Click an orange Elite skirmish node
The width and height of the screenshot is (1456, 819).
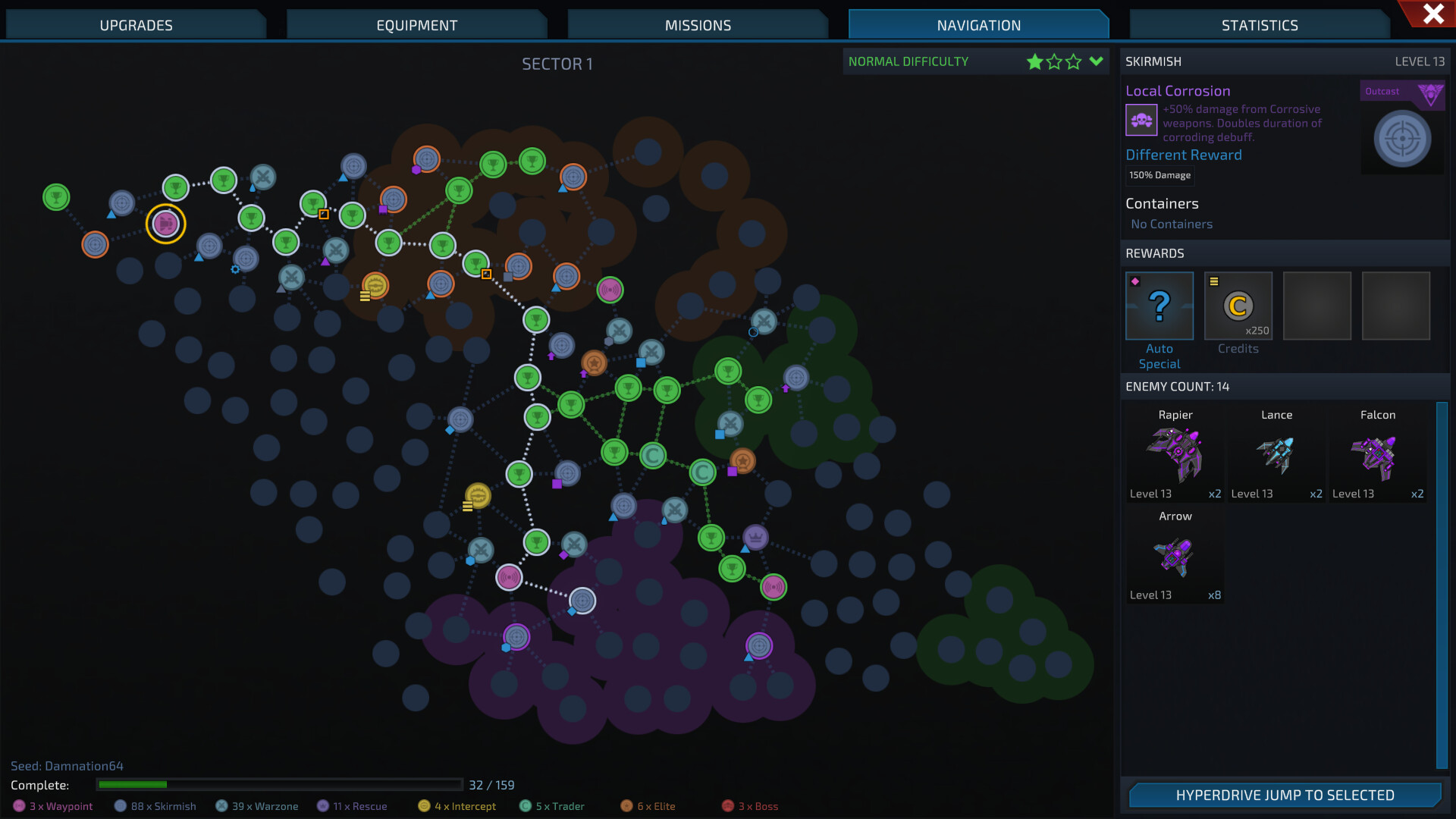pyautogui.click(x=594, y=363)
